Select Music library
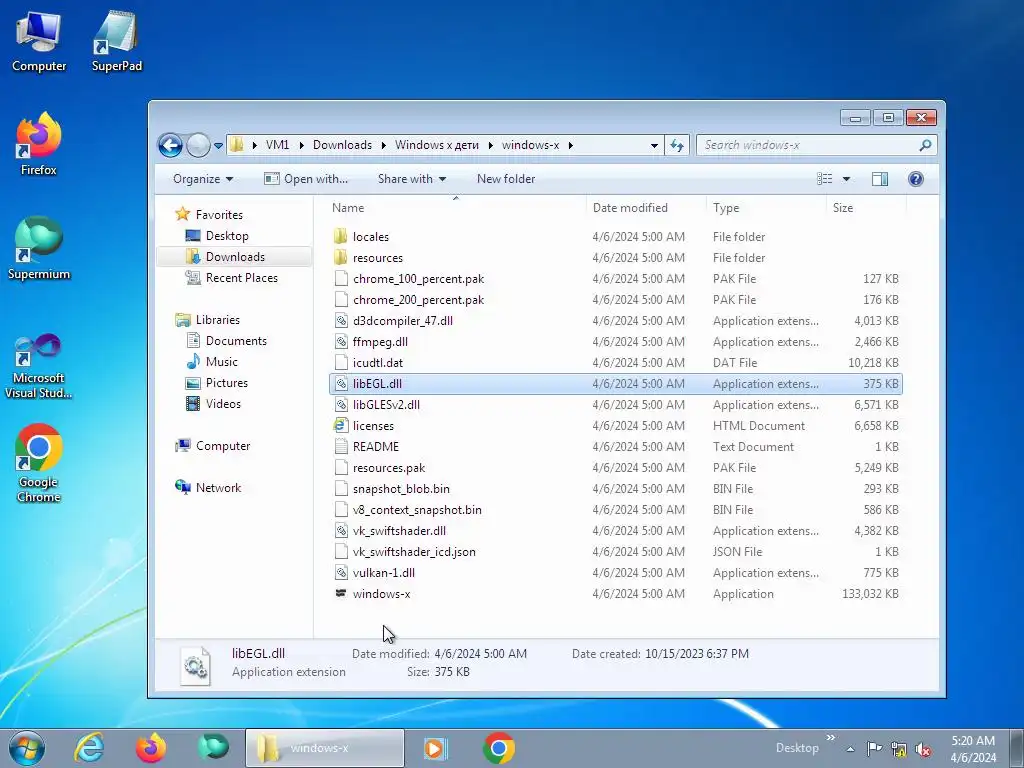 click(221, 362)
